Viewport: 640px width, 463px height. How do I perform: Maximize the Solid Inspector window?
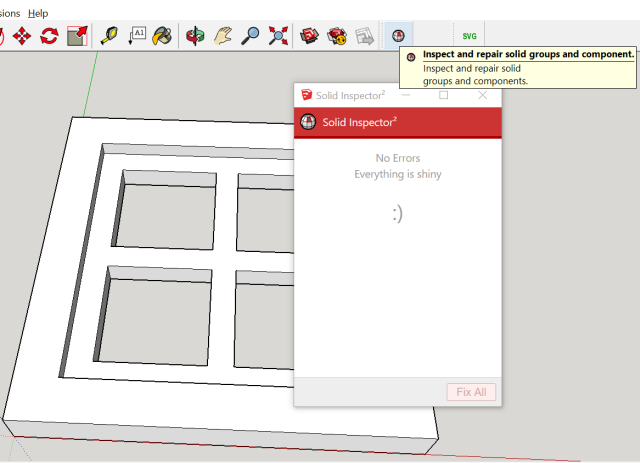click(444, 95)
